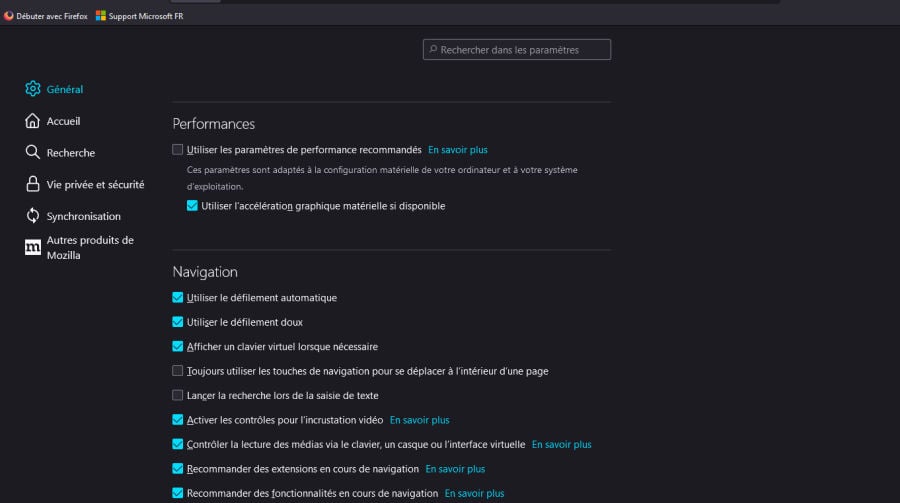Open En savoir plus link for performance settings
900x503 pixels.
coord(458,150)
